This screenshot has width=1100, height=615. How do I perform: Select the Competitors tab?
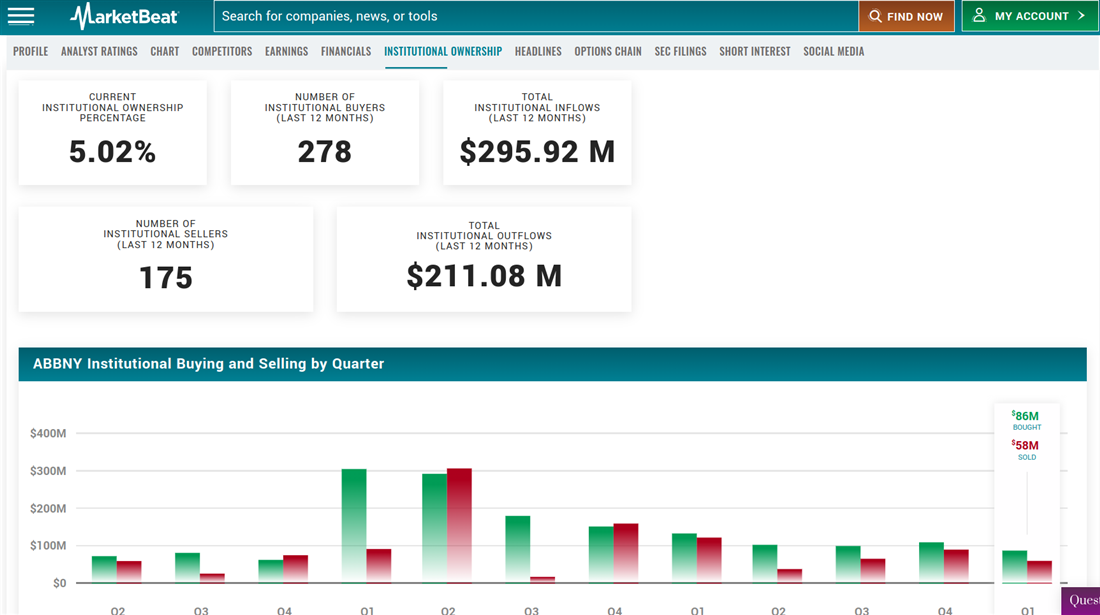[222, 51]
